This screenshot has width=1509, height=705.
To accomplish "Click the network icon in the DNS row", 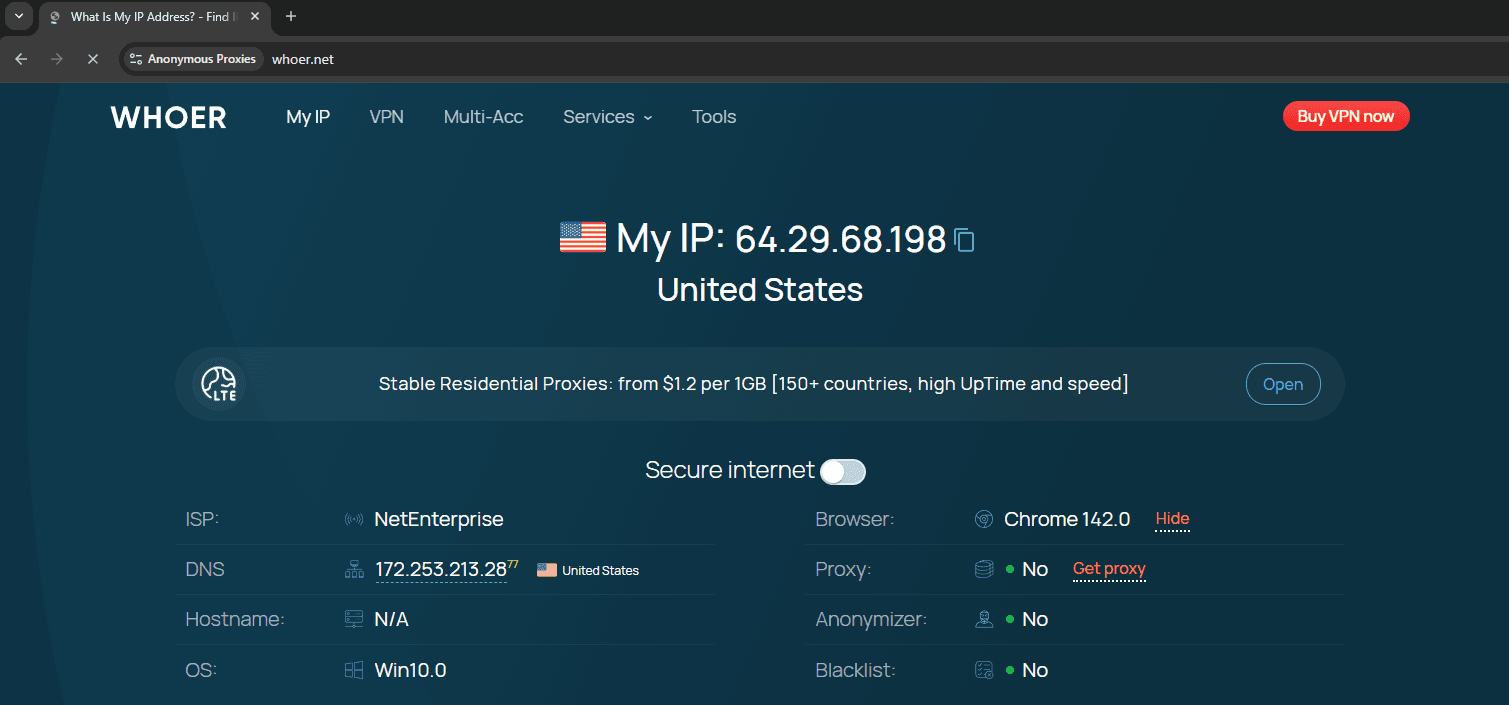I will coord(354,569).
